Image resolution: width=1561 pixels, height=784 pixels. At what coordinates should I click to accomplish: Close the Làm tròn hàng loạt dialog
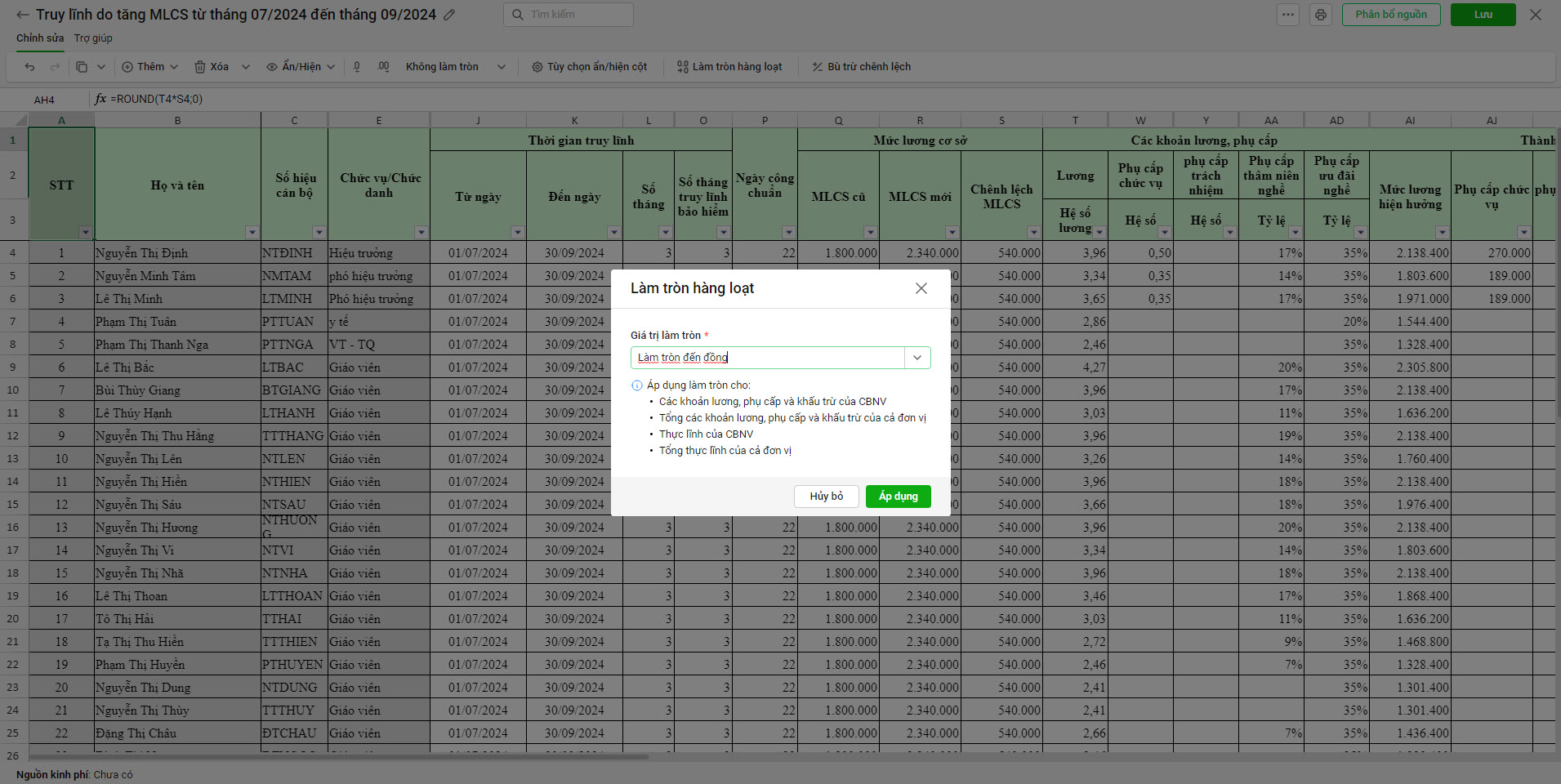tap(921, 288)
